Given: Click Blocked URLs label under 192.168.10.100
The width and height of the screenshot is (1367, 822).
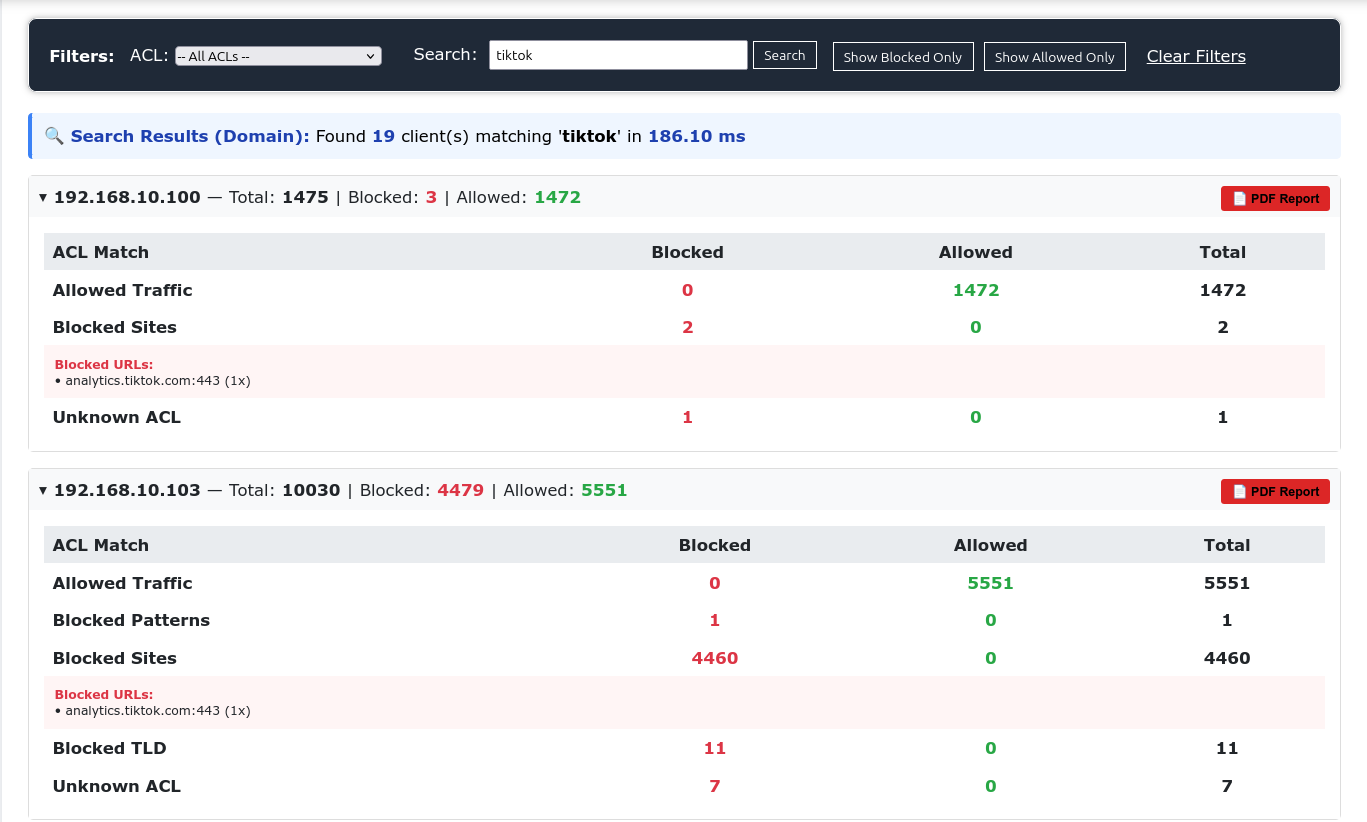Looking at the screenshot, I should click(x=104, y=364).
